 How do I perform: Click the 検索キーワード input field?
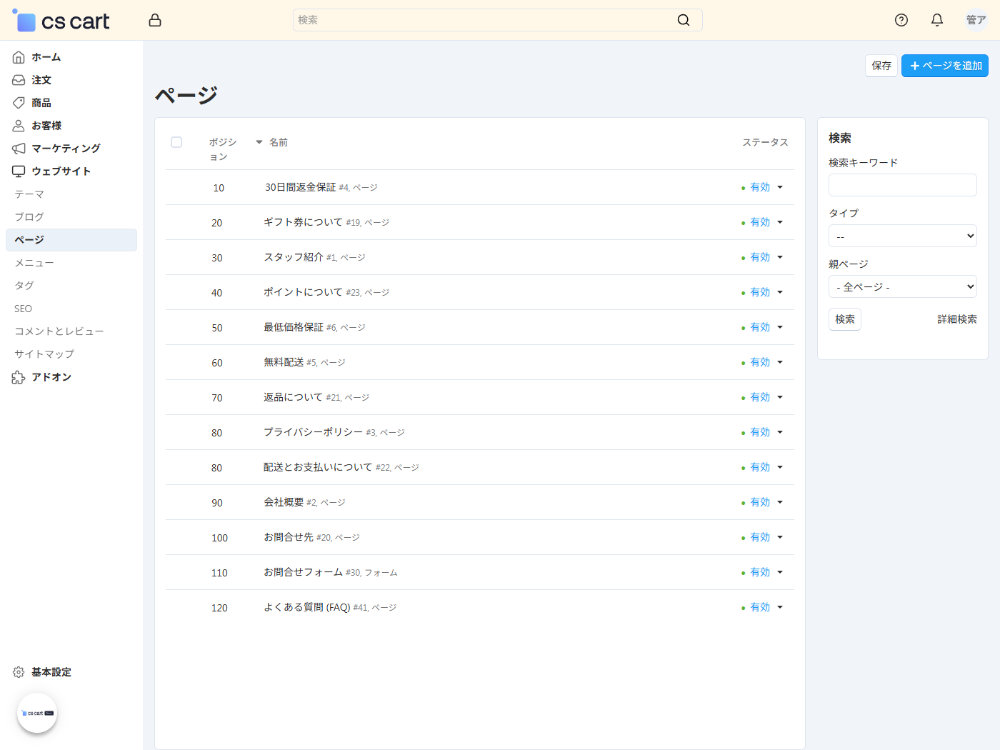coord(902,185)
